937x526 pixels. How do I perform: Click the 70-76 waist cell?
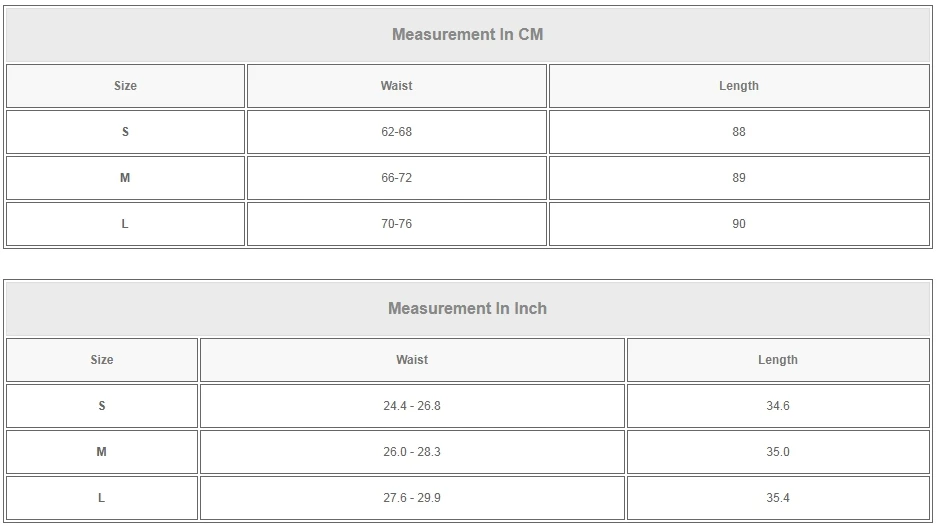[396, 224]
